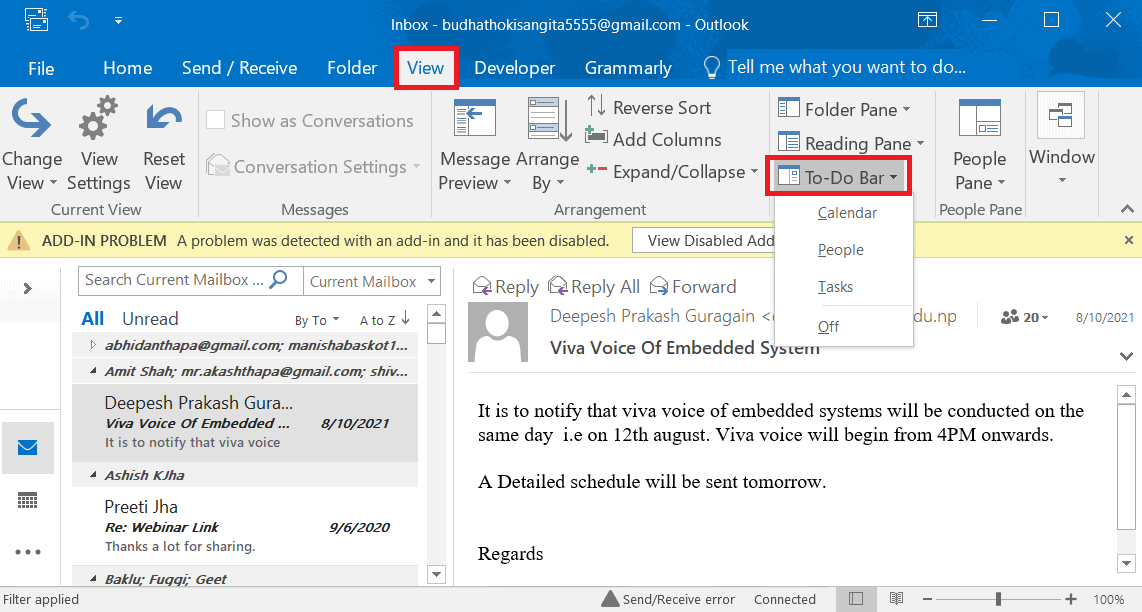Open Current Mailbox scope dropdown
Viewport: 1142px width, 612px height.
tap(371, 280)
